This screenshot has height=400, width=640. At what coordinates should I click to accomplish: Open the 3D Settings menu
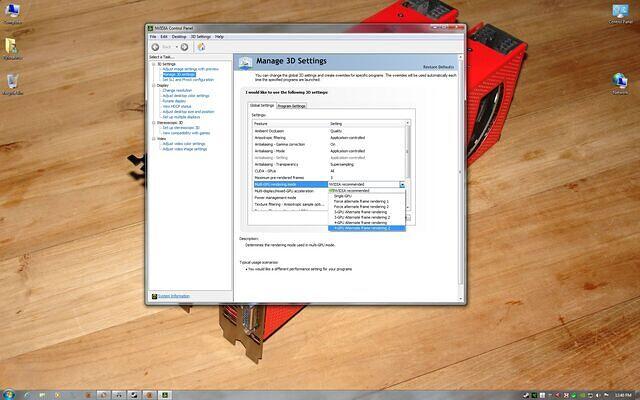(201, 36)
